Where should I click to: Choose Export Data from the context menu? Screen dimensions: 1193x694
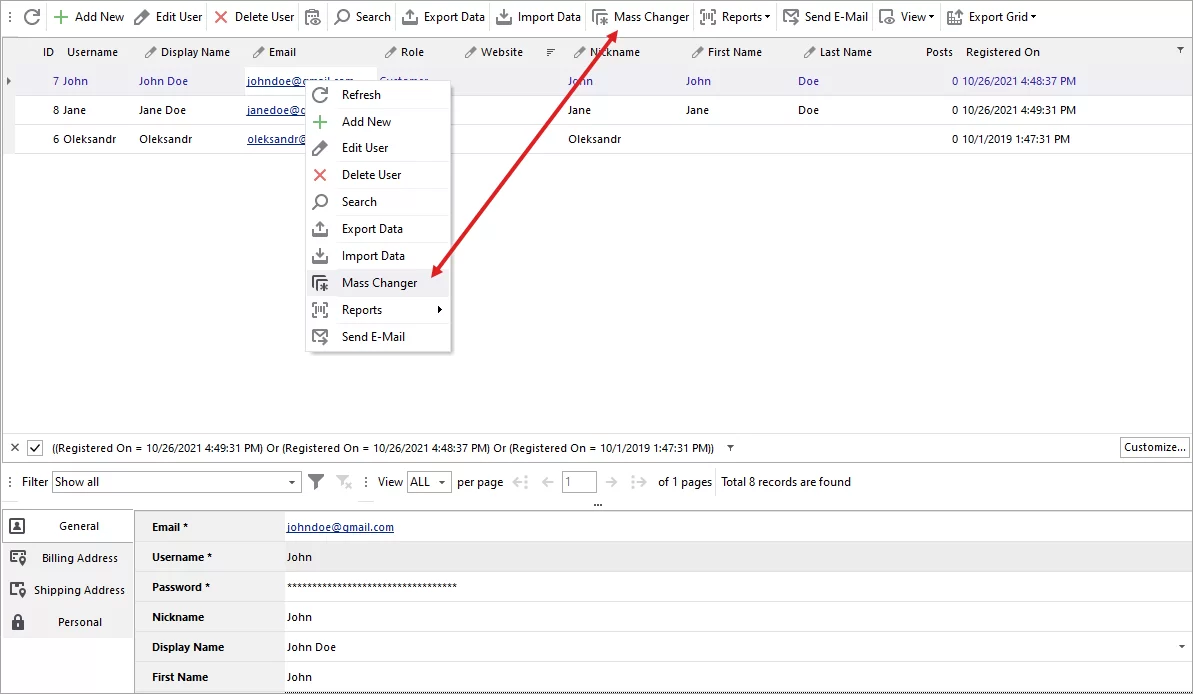(372, 229)
